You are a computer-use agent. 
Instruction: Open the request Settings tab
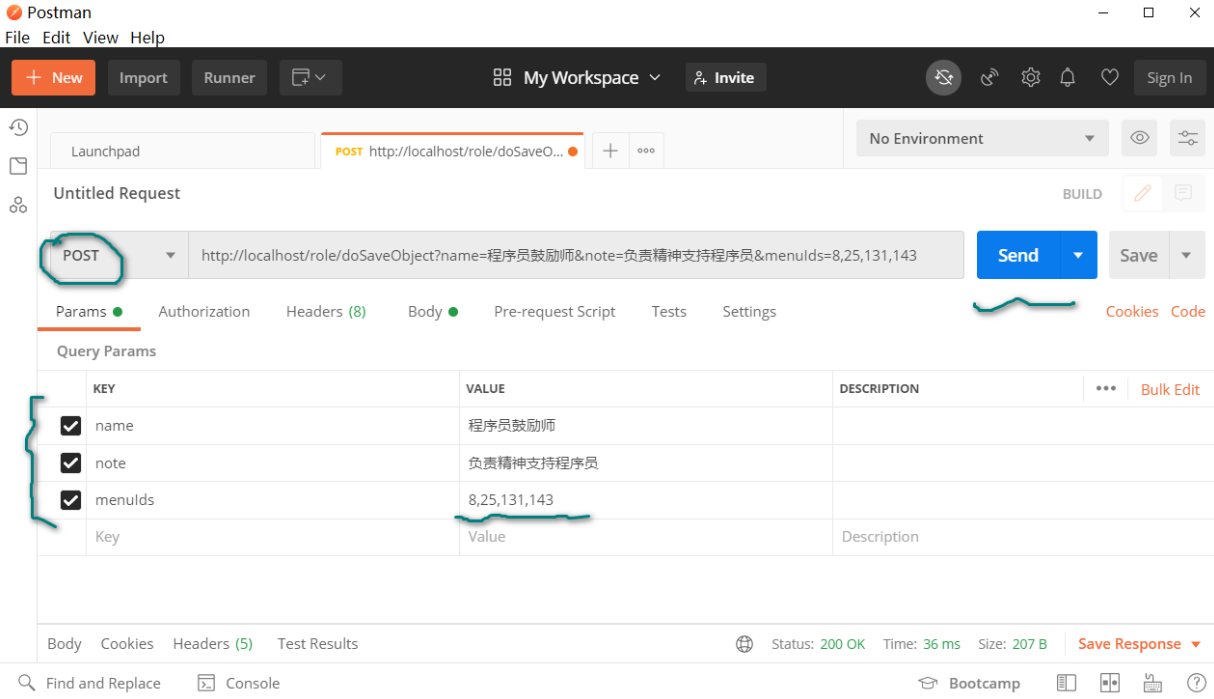pos(749,311)
